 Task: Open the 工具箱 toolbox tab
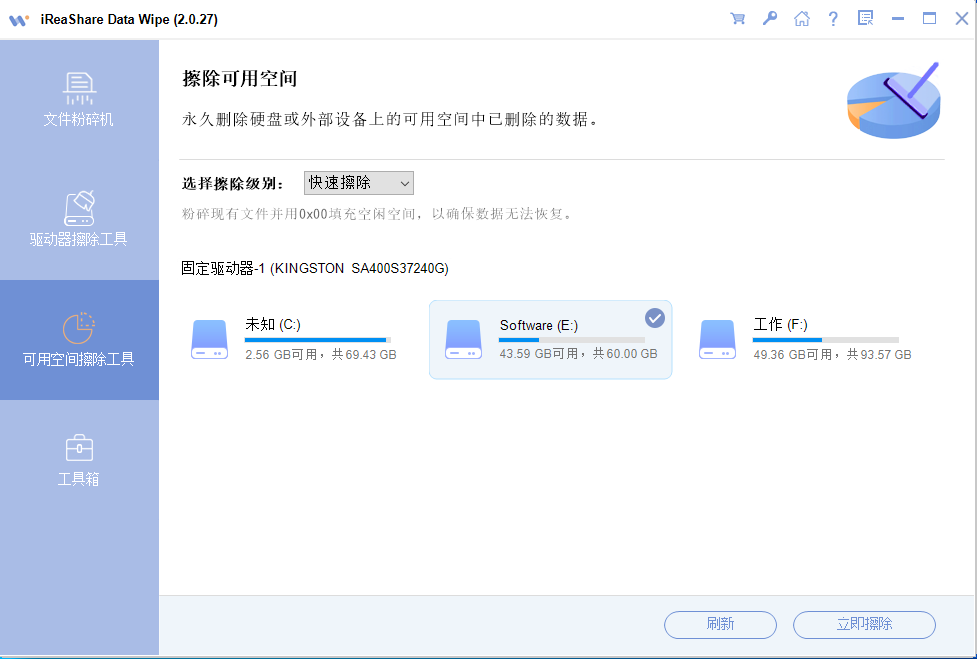click(79, 460)
